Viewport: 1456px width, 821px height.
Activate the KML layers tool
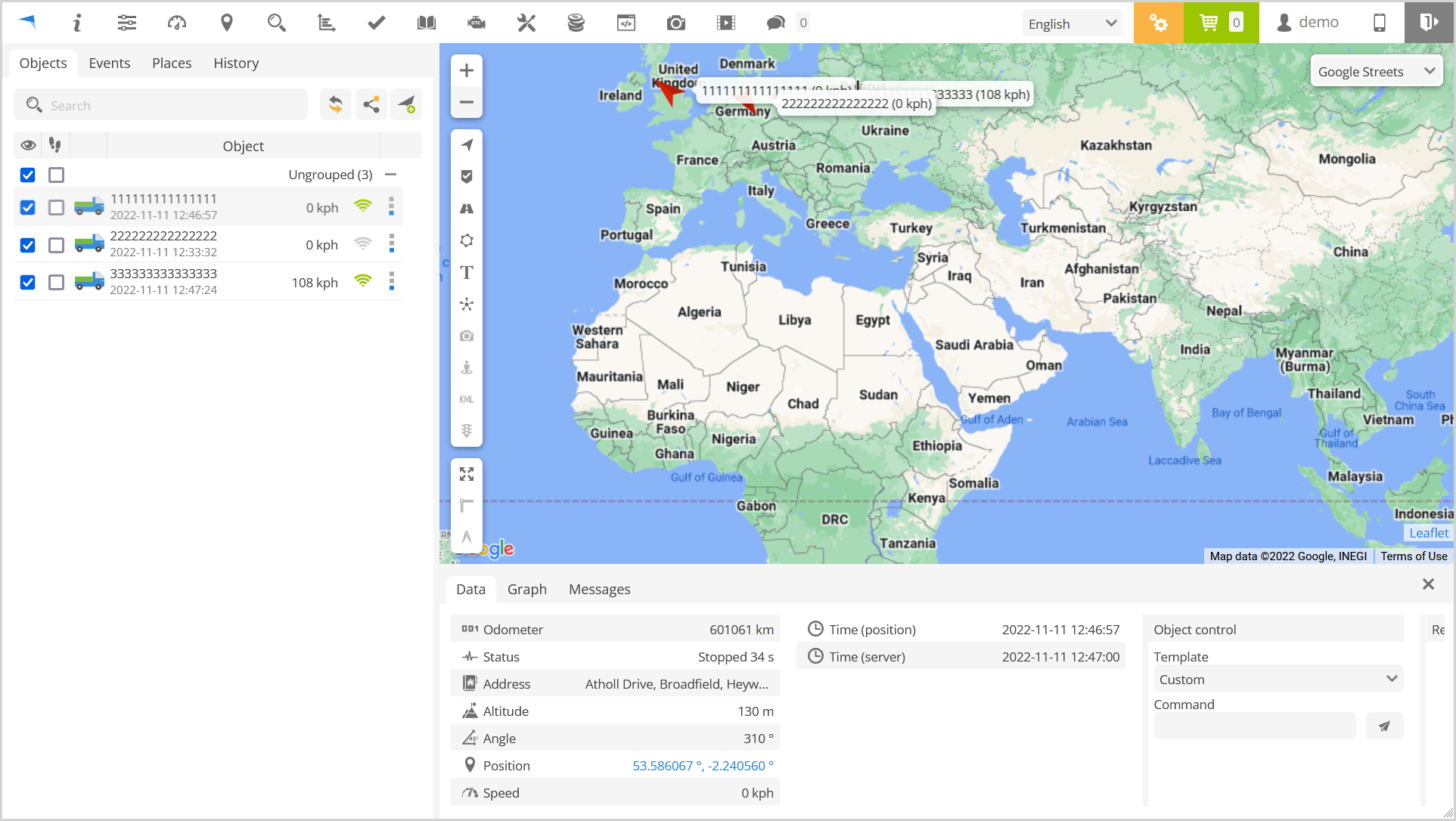467,399
